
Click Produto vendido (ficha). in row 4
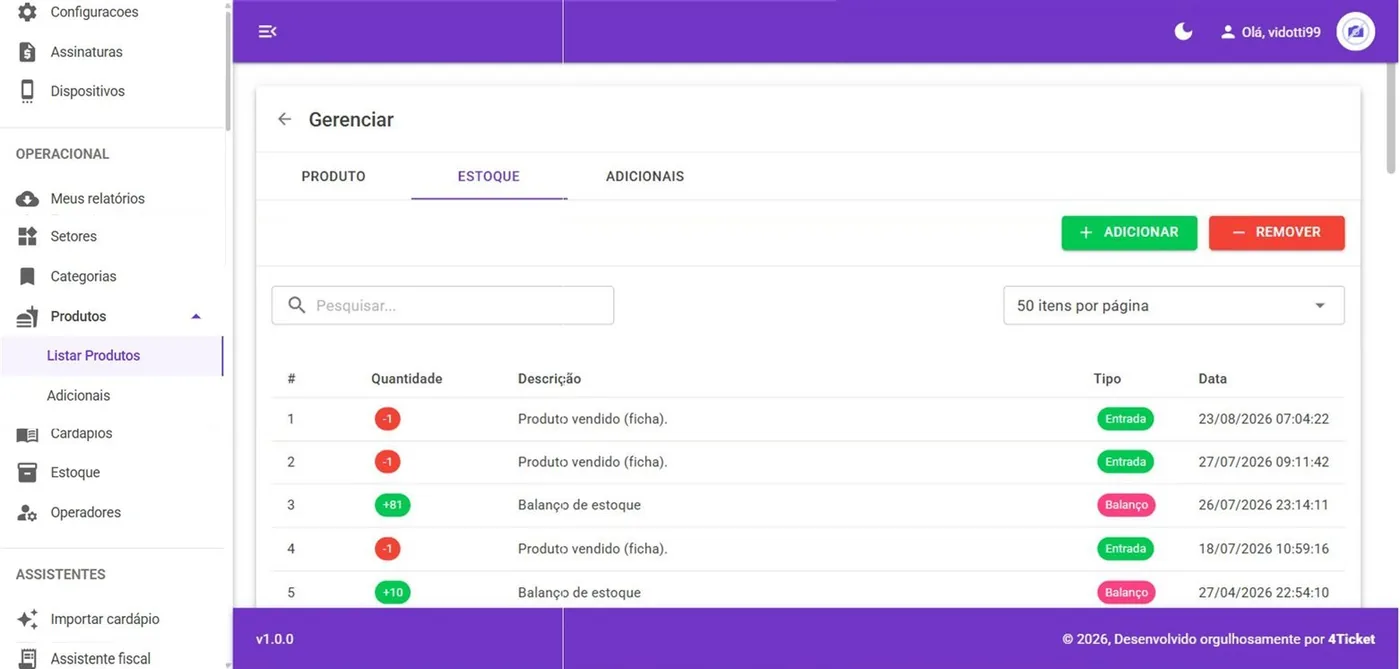(x=592, y=549)
